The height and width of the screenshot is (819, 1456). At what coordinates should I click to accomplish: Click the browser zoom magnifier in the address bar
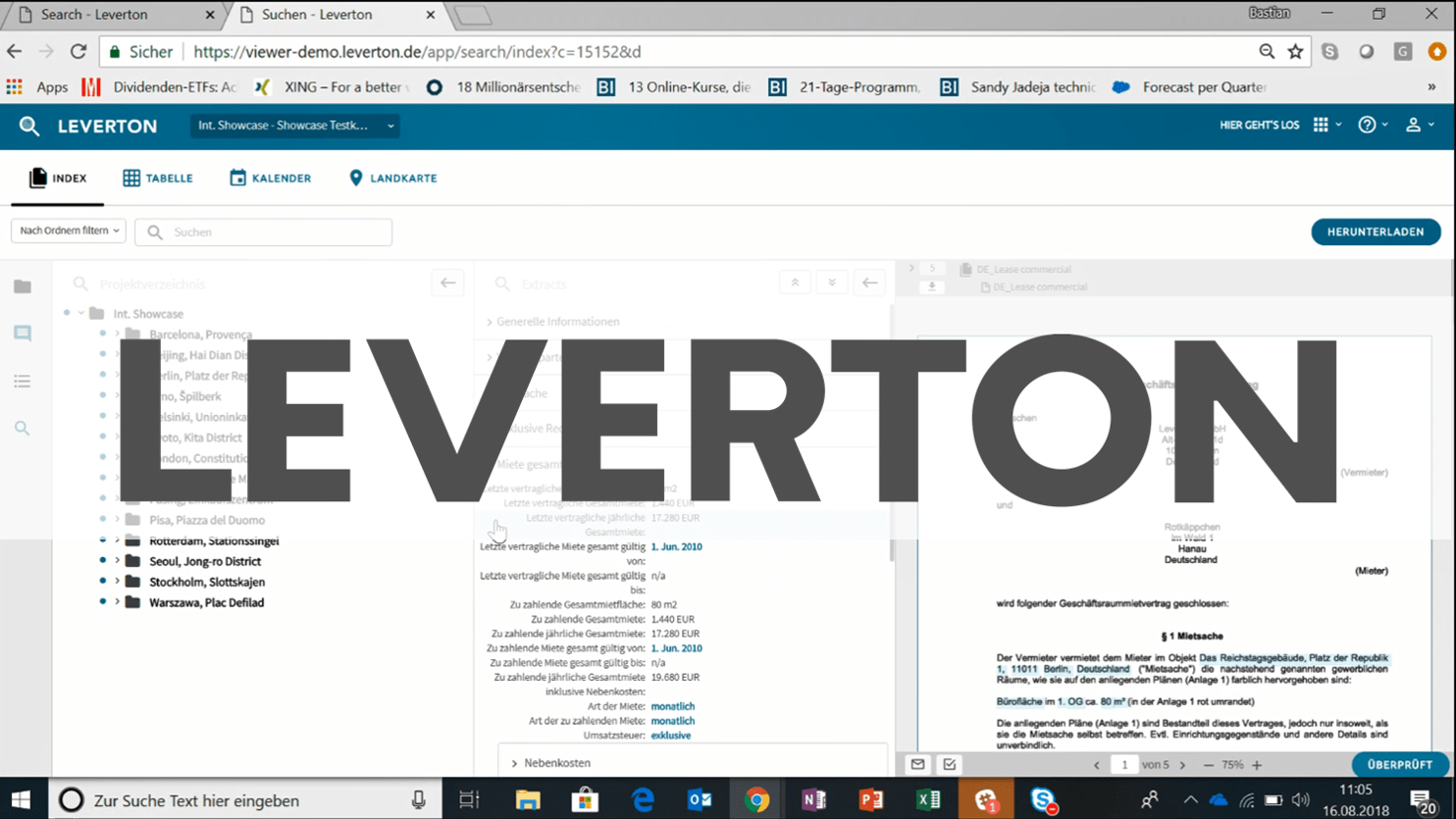click(1267, 52)
